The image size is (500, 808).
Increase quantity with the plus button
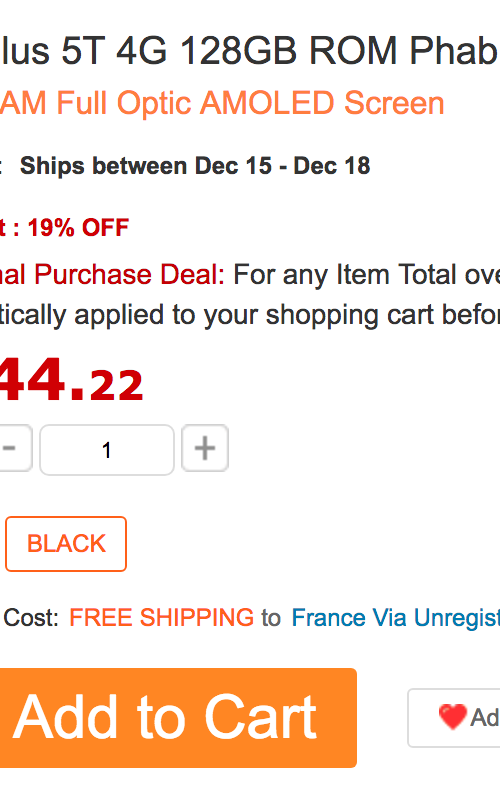205,448
